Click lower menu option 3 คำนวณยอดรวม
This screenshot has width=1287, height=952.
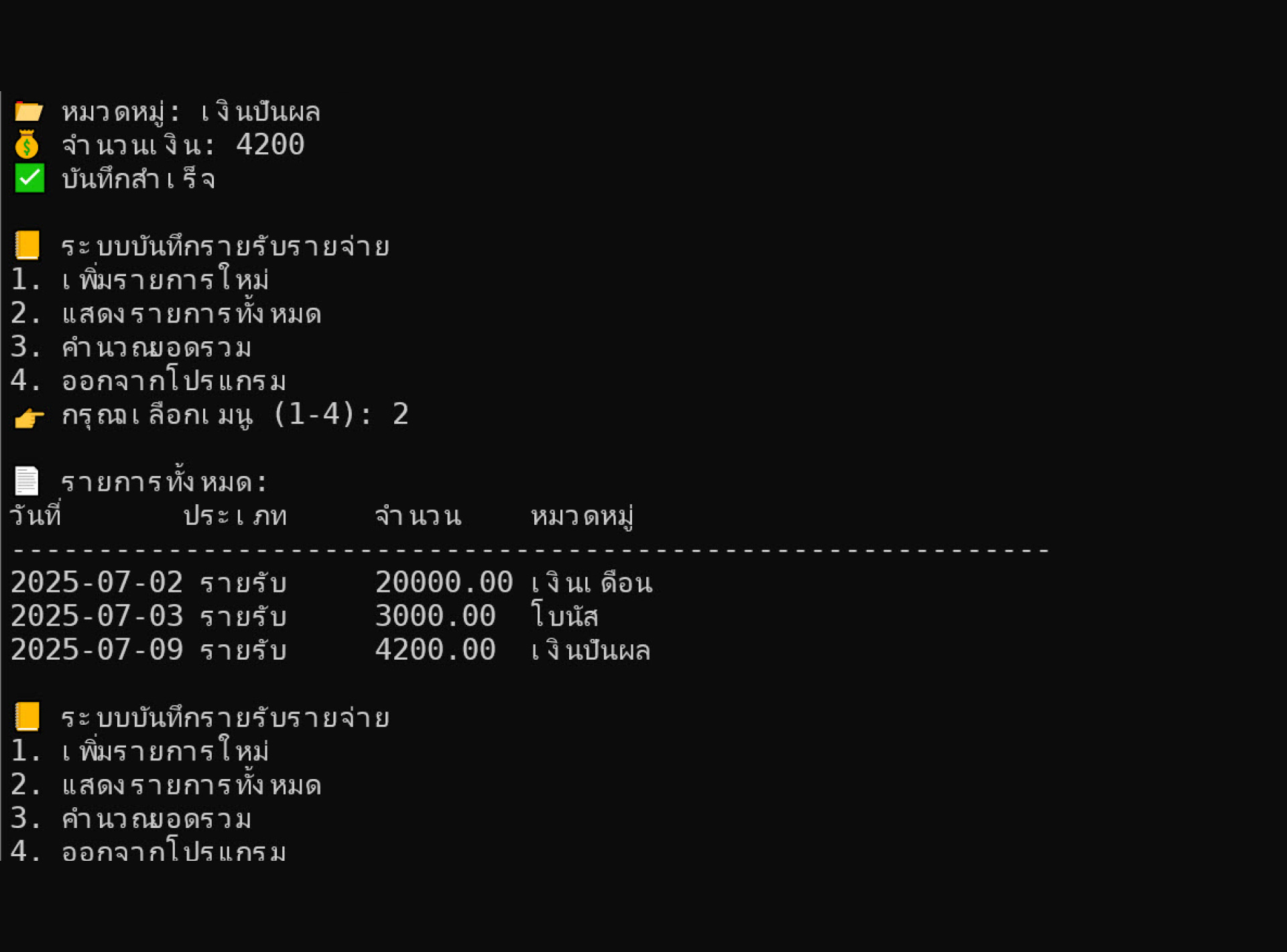pyautogui.click(x=131, y=819)
